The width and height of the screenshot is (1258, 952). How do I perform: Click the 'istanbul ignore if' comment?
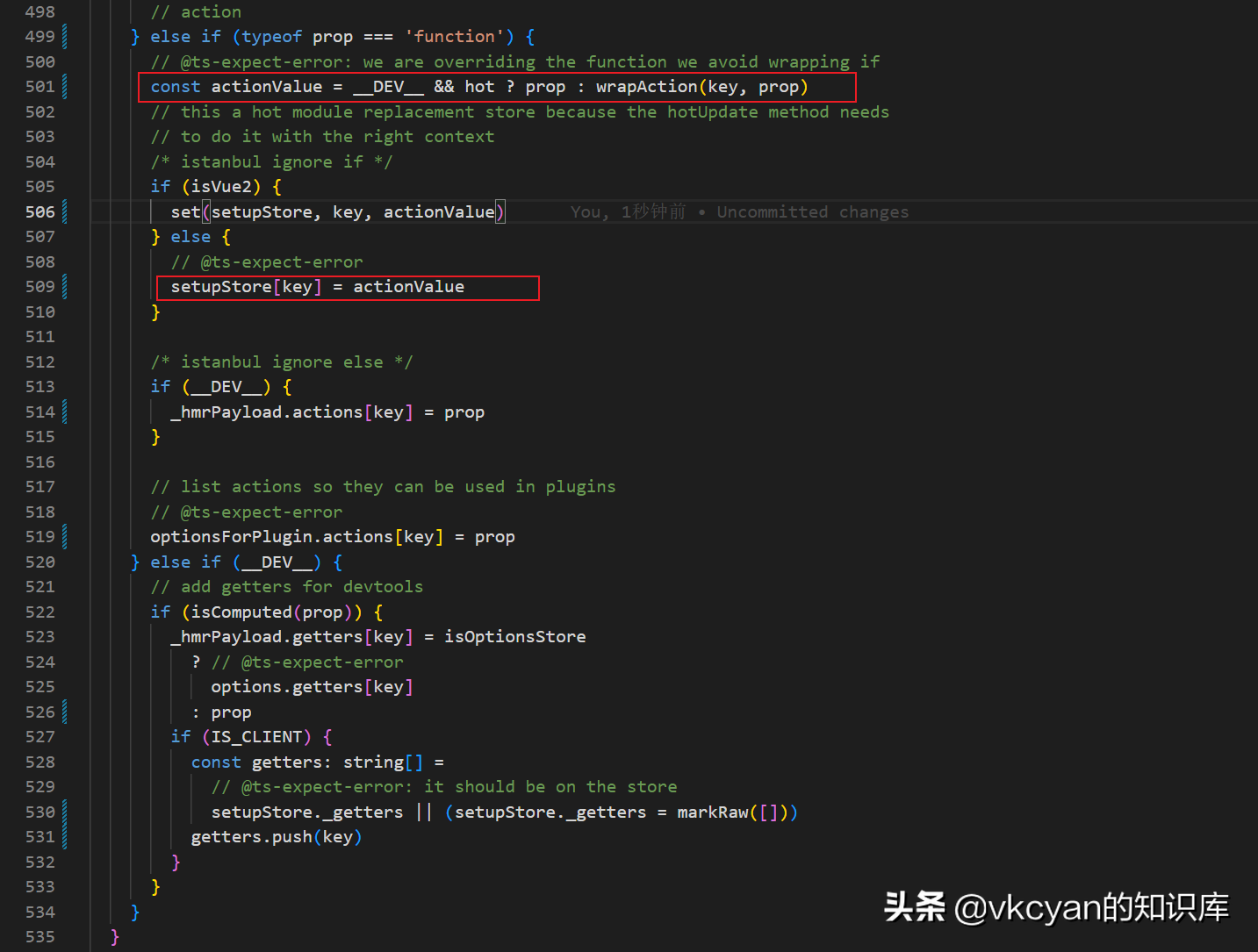[271, 162]
